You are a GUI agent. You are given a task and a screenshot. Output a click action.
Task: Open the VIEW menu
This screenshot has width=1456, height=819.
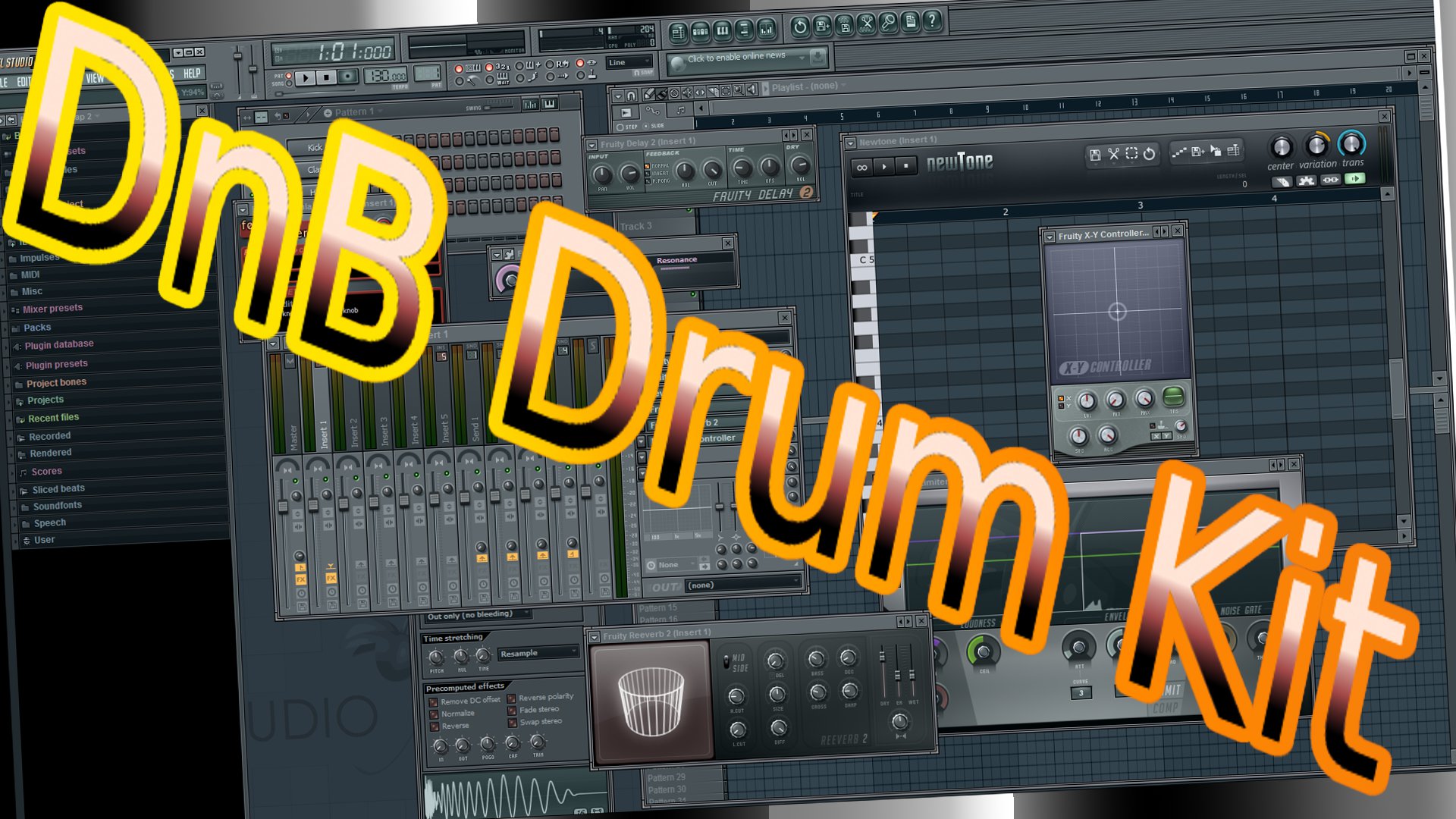tap(95, 78)
